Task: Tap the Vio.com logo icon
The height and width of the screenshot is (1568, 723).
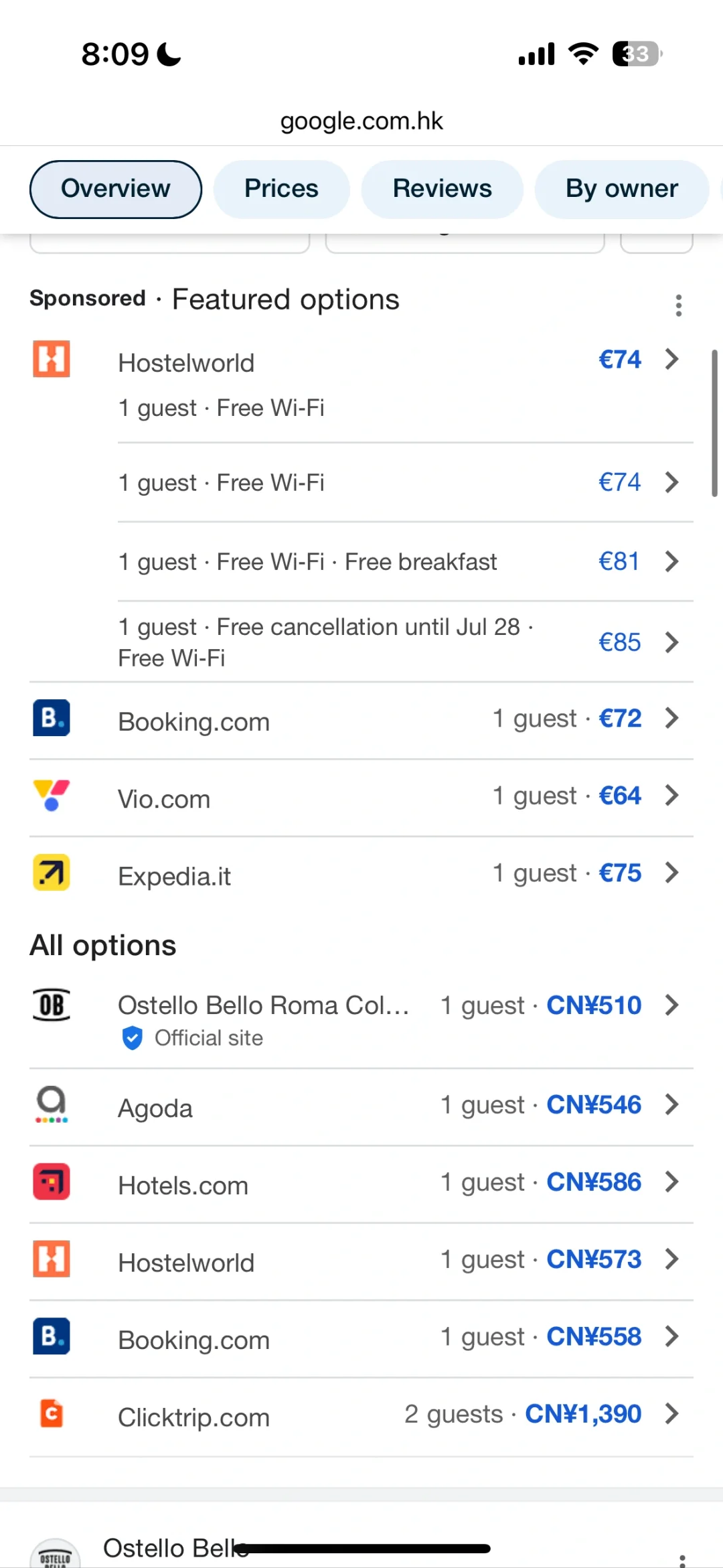Action: (x=52, y=795)
